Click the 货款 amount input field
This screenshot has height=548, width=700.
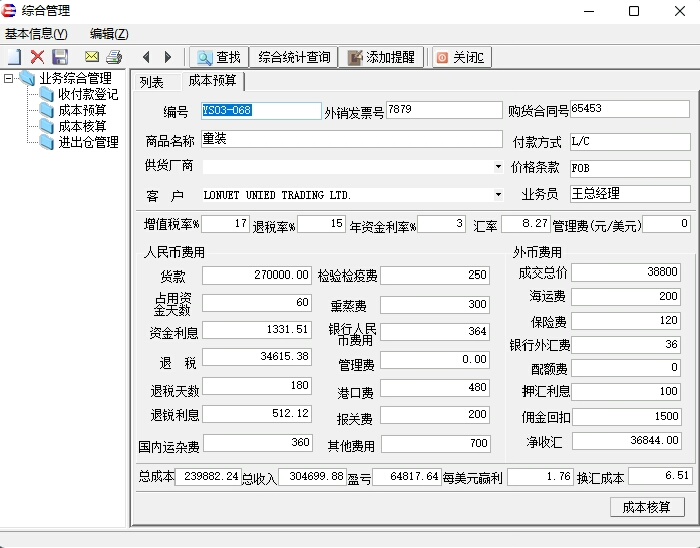[257, 275]
